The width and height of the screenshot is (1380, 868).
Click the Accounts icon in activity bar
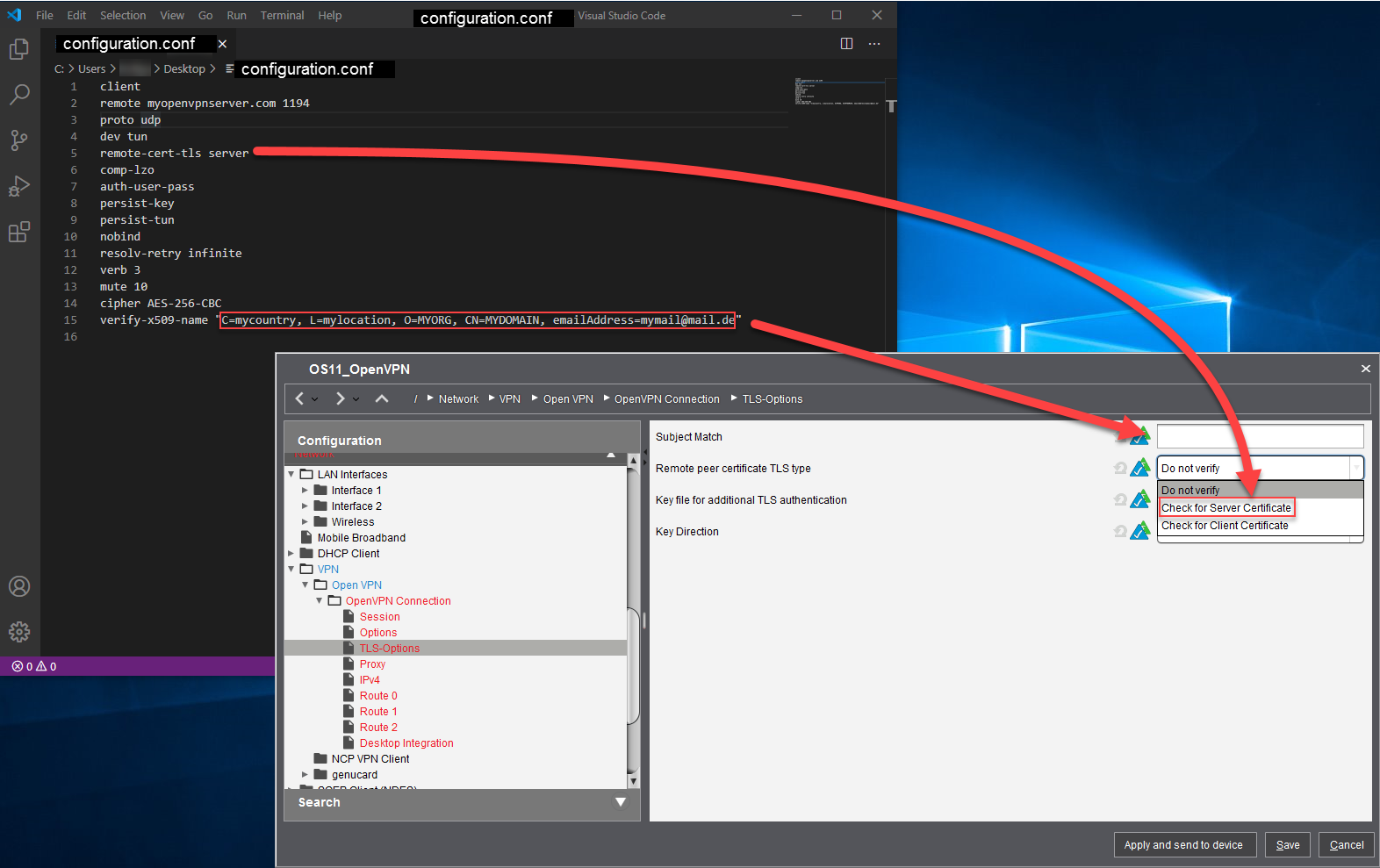[19, 586]
